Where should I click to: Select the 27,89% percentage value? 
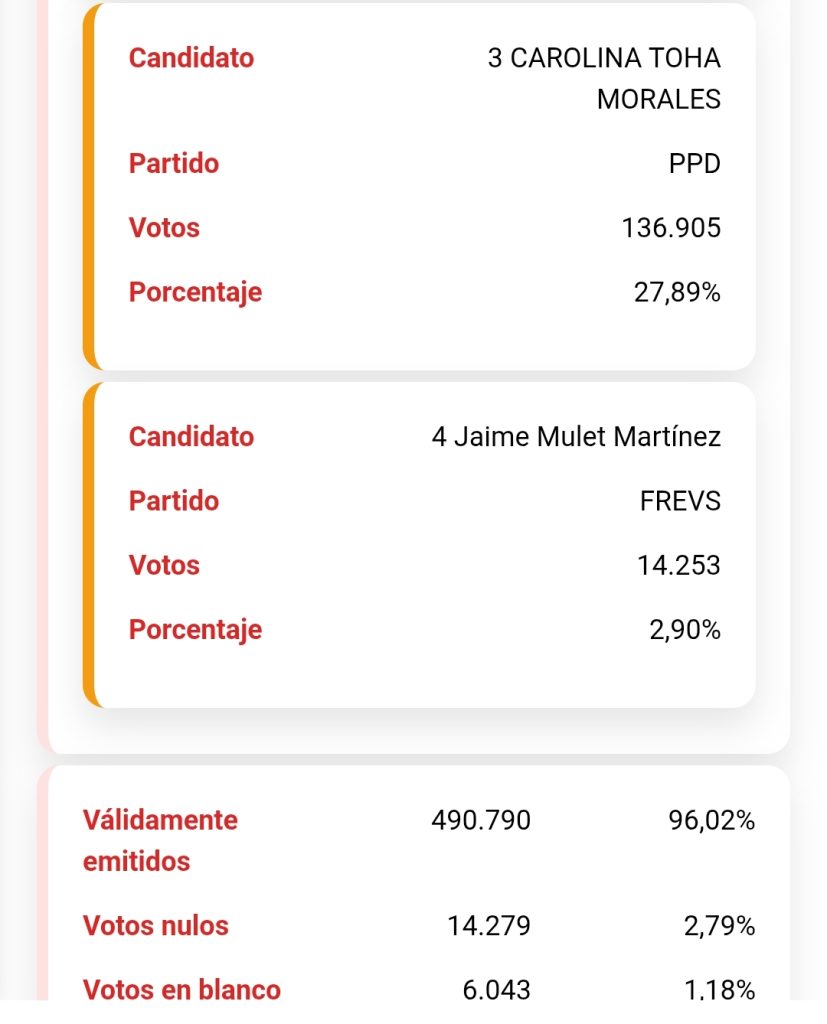point(676,293)
